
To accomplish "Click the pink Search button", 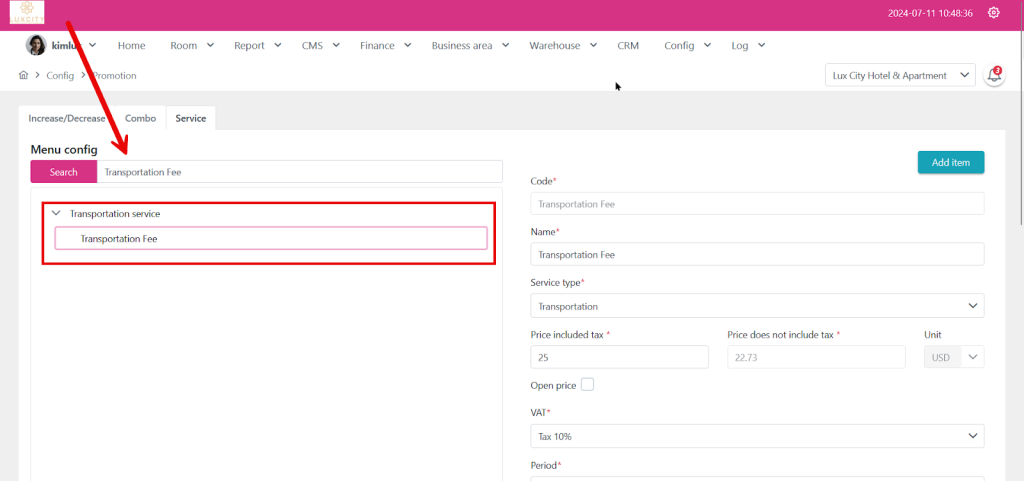I will [x=63, y=172].
